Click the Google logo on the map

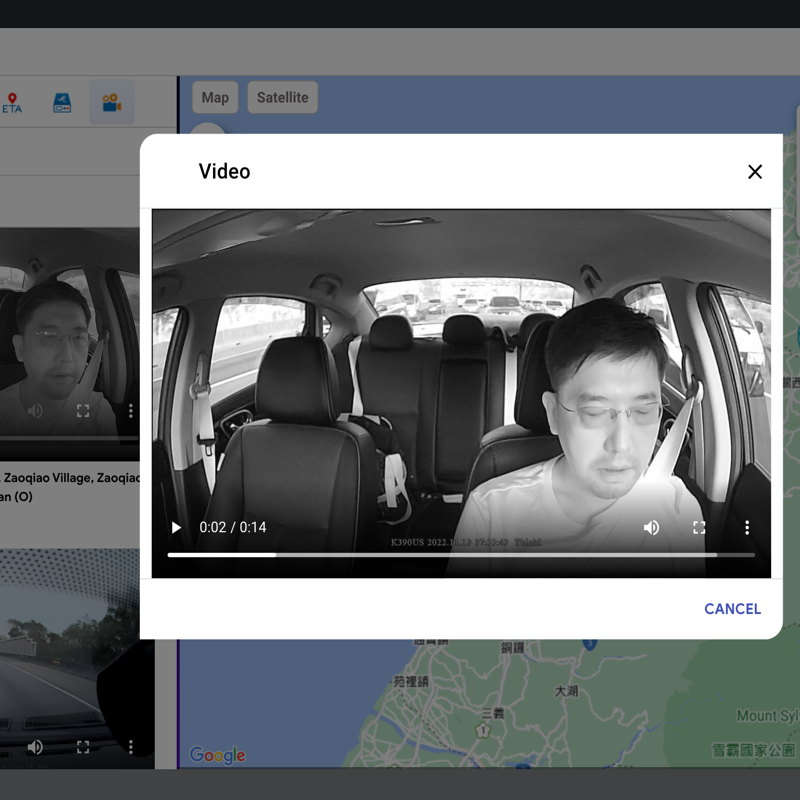[217, 755]
